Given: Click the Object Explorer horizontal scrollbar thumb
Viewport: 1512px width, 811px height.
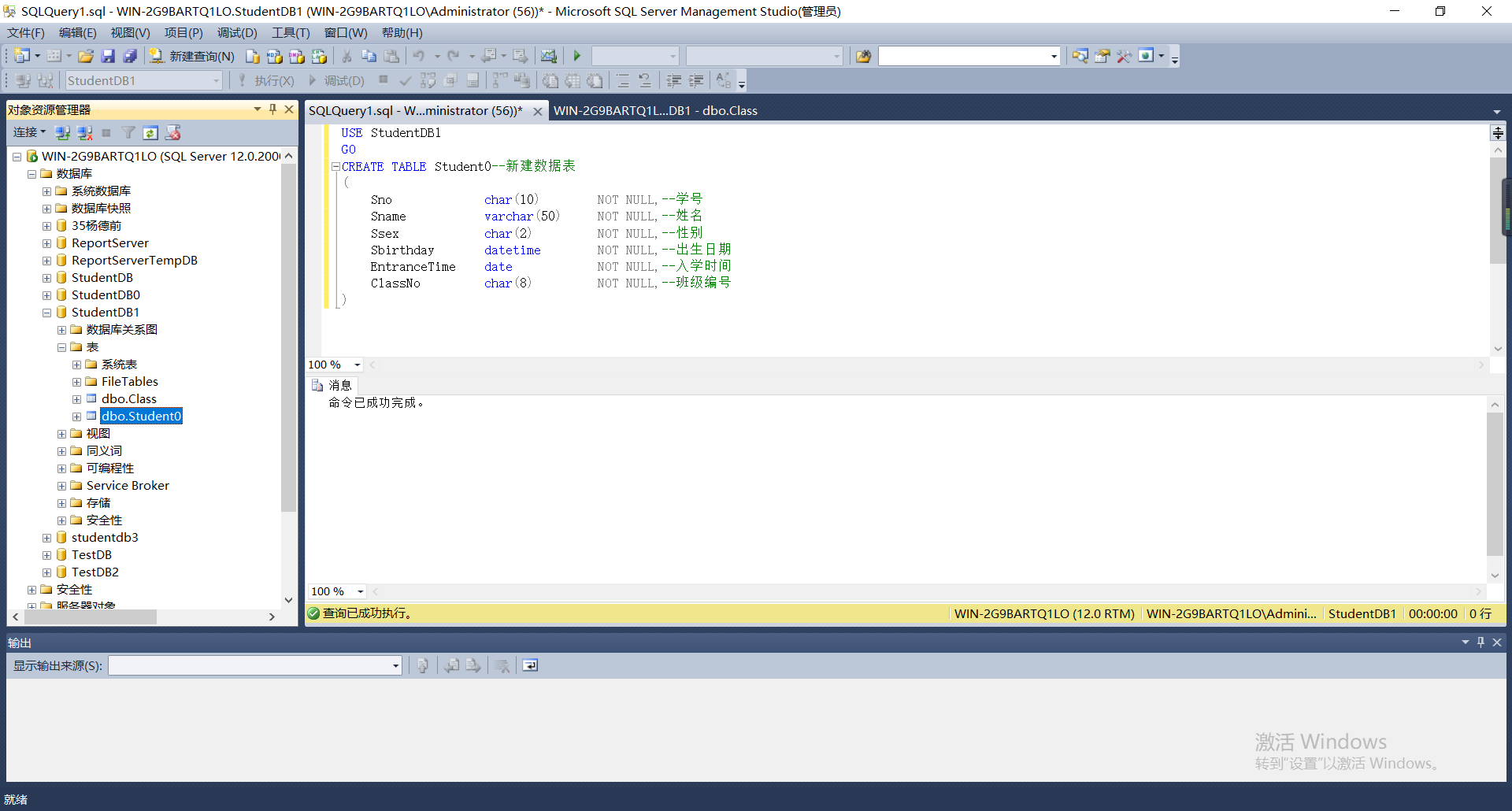Looking at the screenshot, I should 89,617.
